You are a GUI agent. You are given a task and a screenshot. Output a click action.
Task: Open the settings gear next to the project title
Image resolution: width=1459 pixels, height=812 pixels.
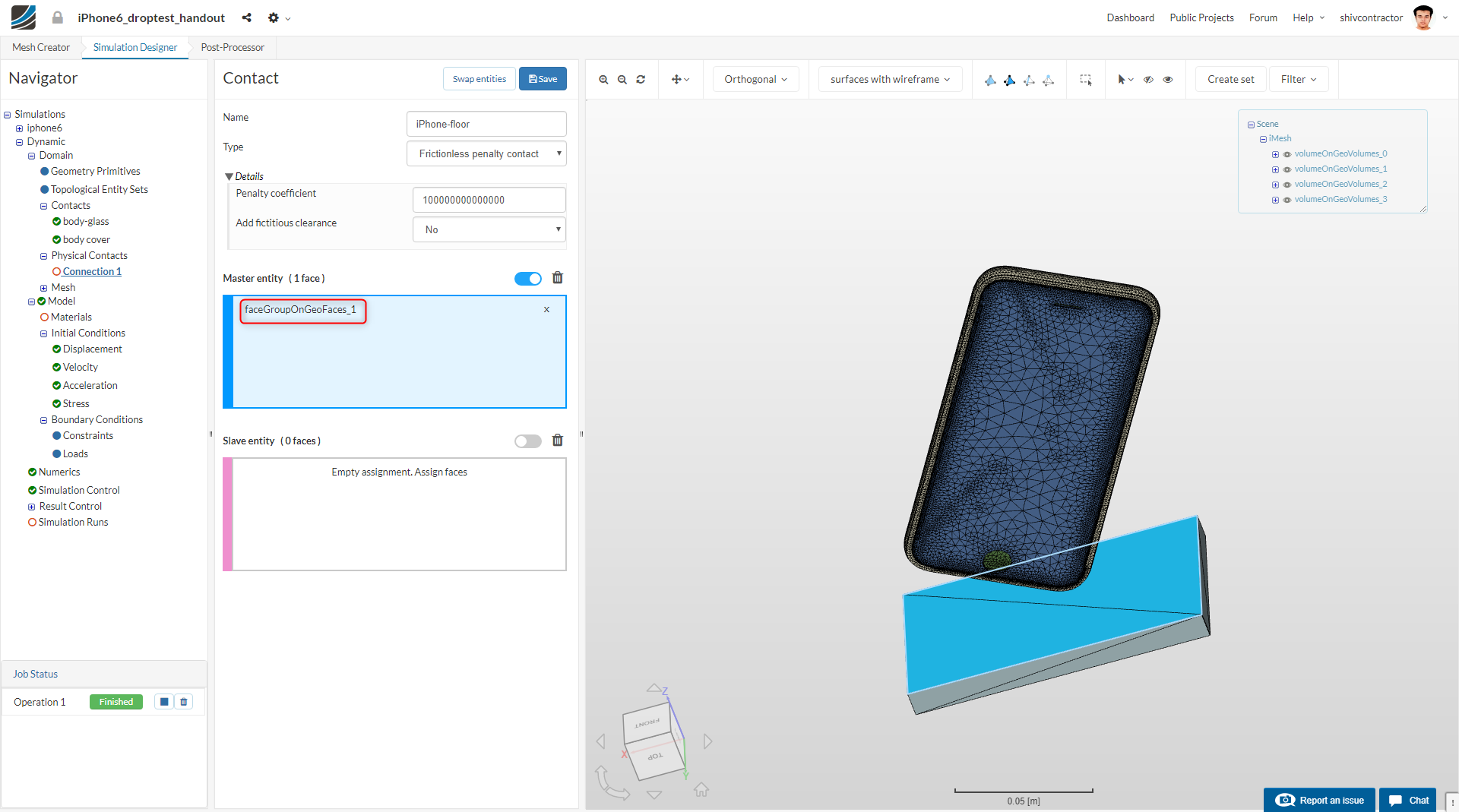274,17
